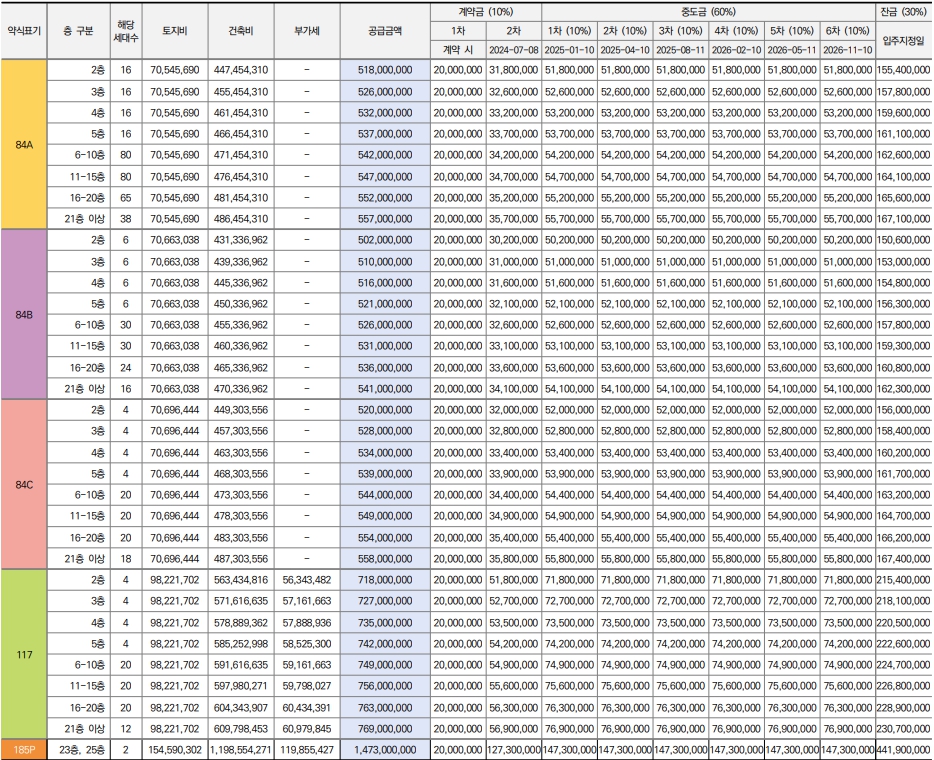Click household count 65
The height and width of the screenshot is (760, 934).
126,198
